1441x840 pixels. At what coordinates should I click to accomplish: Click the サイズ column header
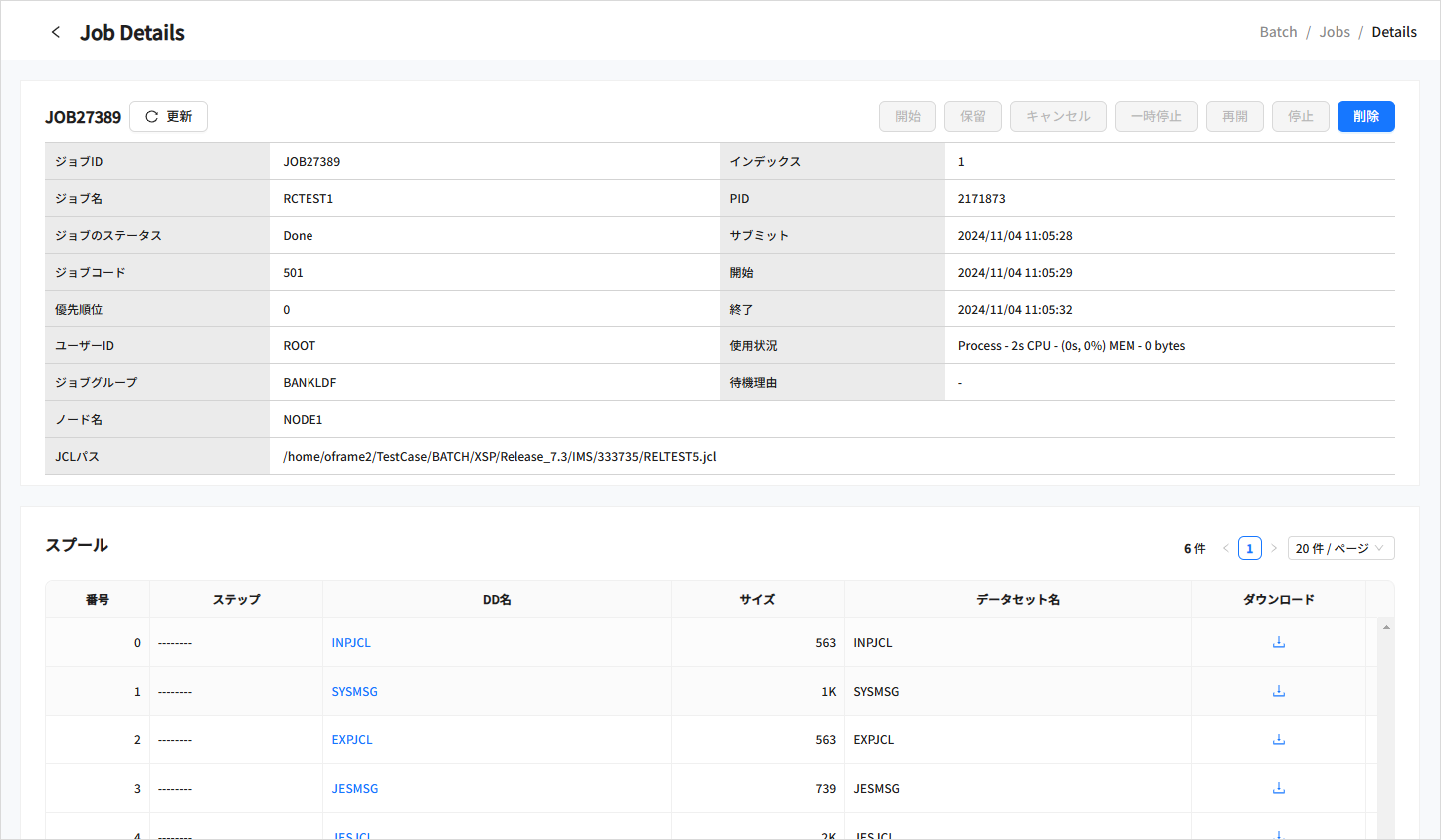click(x=757, y=599)
